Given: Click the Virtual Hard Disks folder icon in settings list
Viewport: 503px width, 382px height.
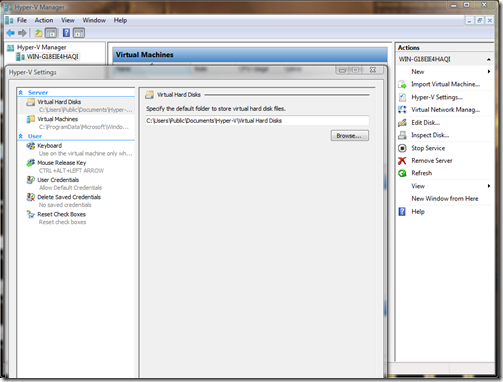Looking at the screenshot, I should coord(31,102).
